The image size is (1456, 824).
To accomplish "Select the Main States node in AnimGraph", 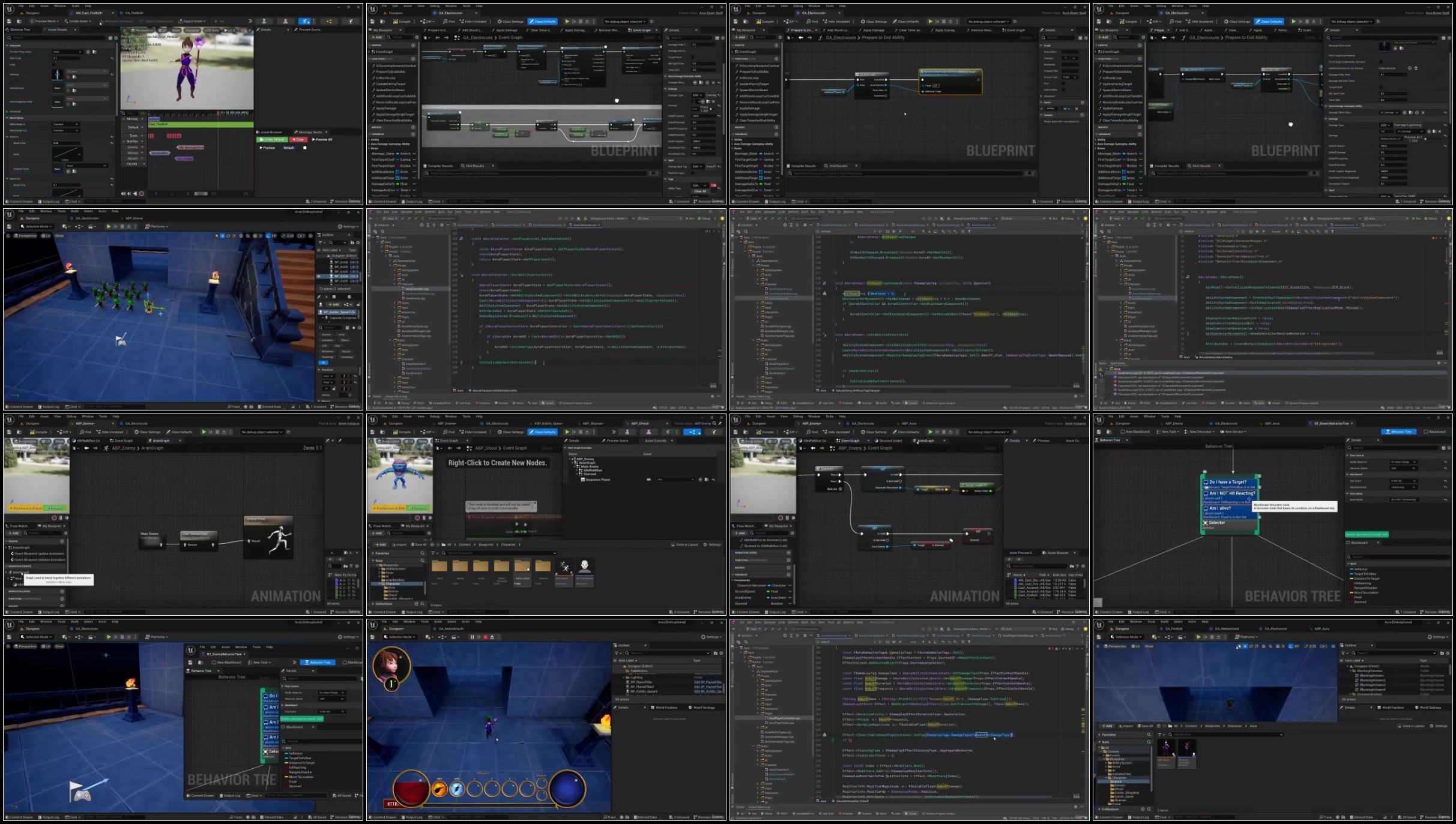I will point(153,539).
